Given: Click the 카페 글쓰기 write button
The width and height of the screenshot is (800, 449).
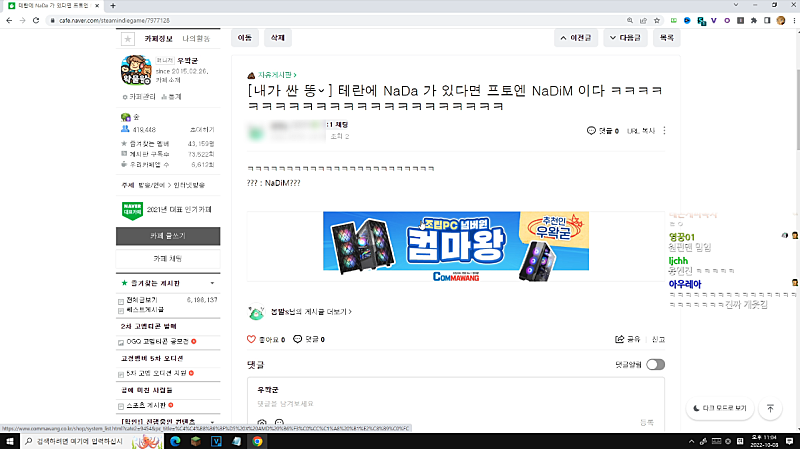Looking at the screenshot, I should click(168, 236).
